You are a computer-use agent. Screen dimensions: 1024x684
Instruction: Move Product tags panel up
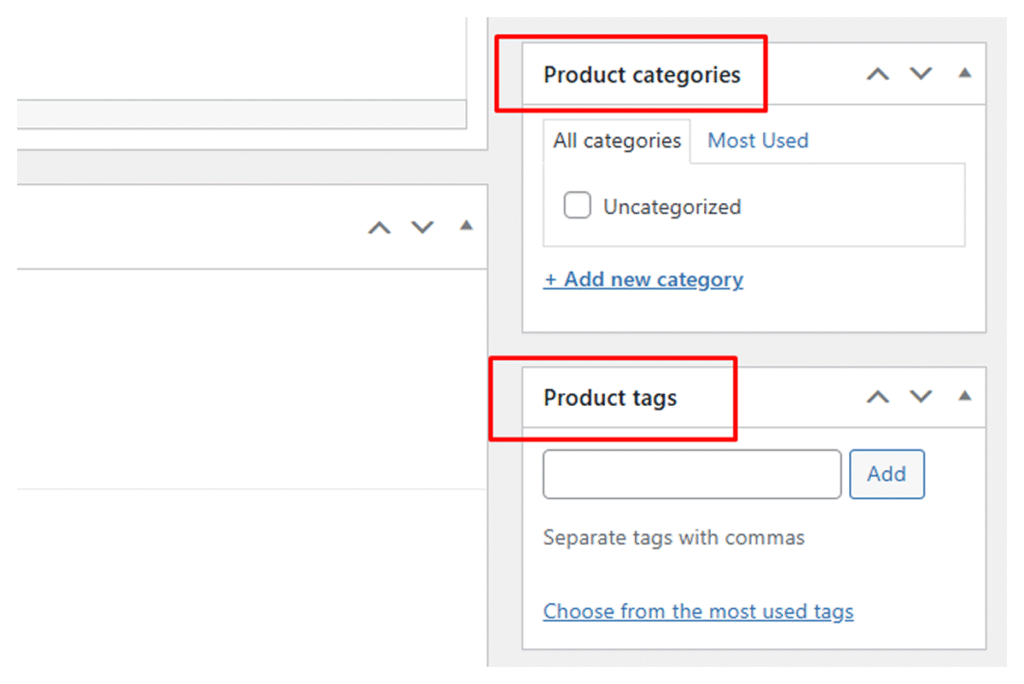pyautogui.click(x=877, y=397)
